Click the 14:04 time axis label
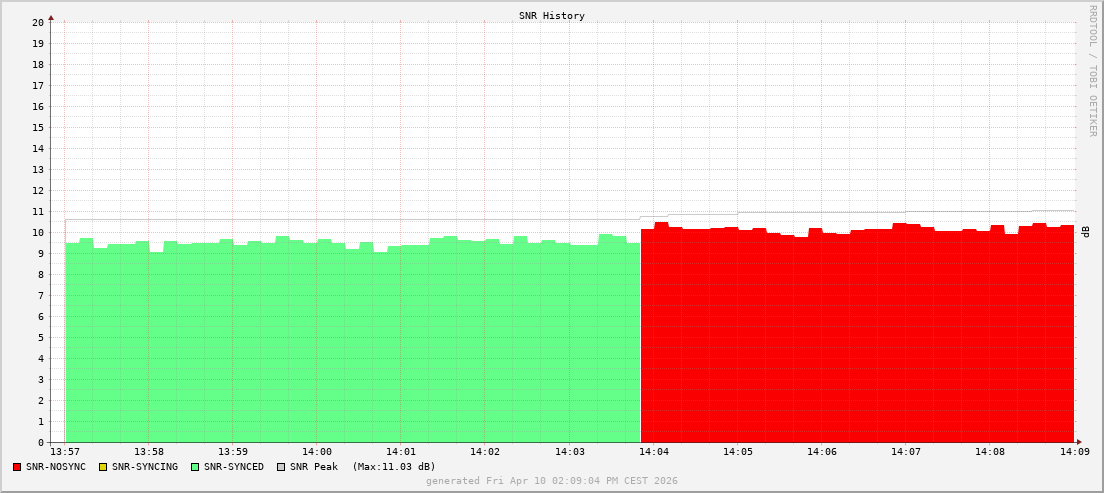Viewport: 1104px width, 493px height. (653, 452)
